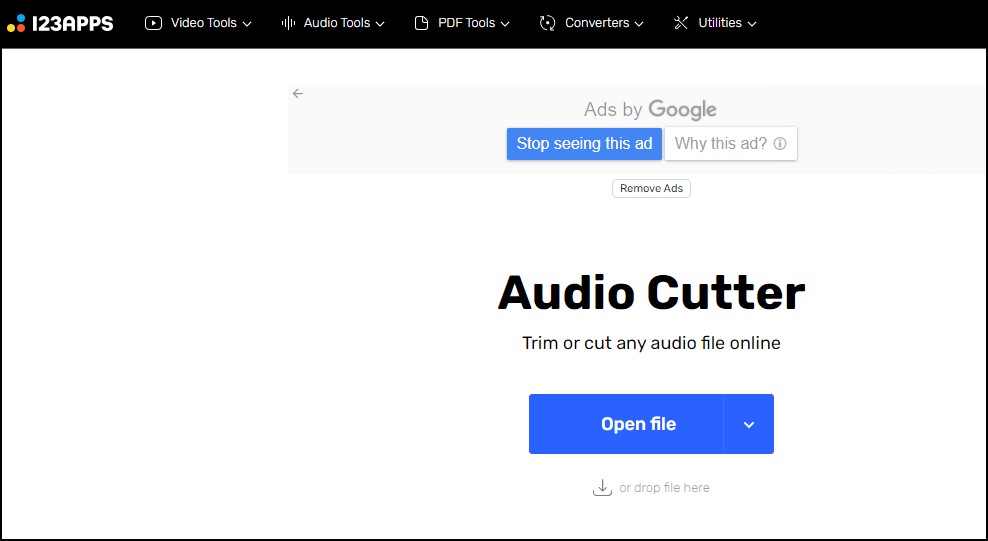Open the Video Tools menu
This screenshot has width=988, height=541.
coord(198,23)
